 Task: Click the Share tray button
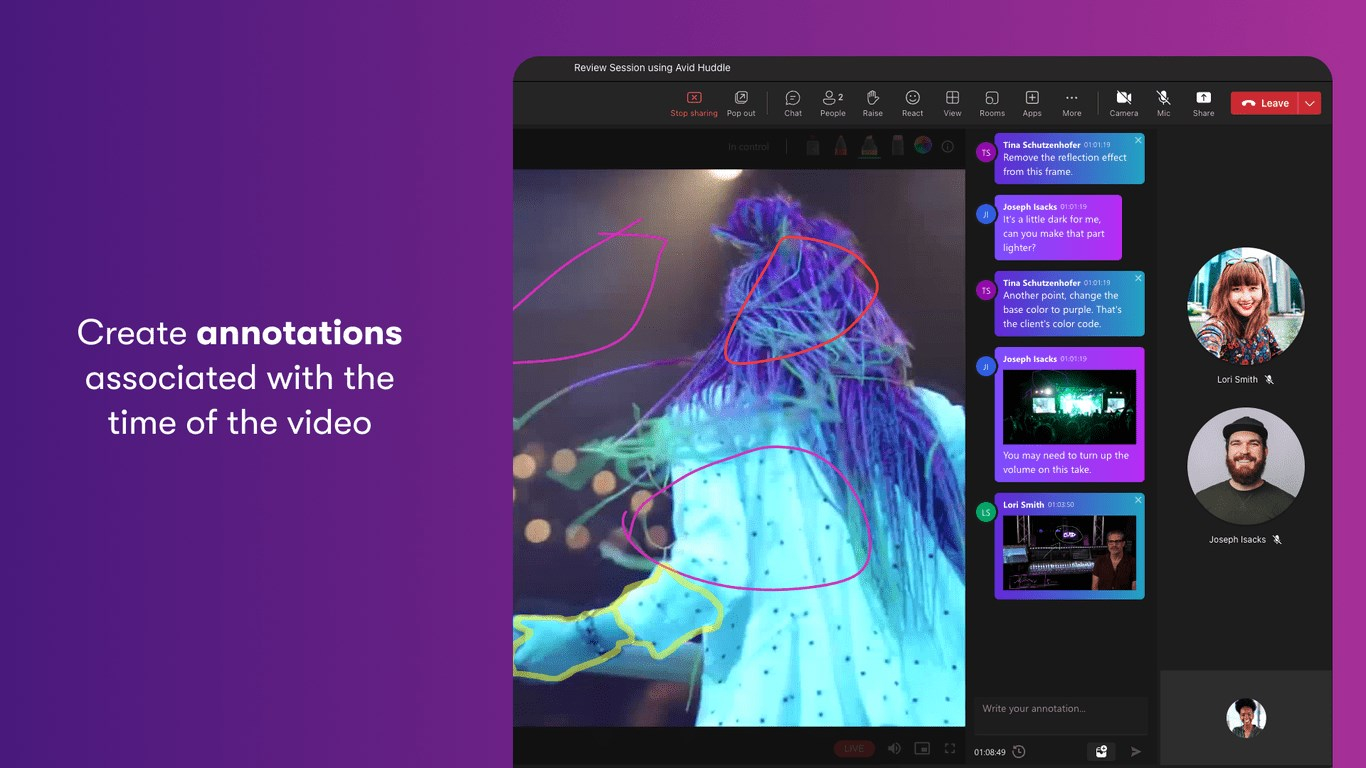pyautogui.click(x=1203, y=103)
